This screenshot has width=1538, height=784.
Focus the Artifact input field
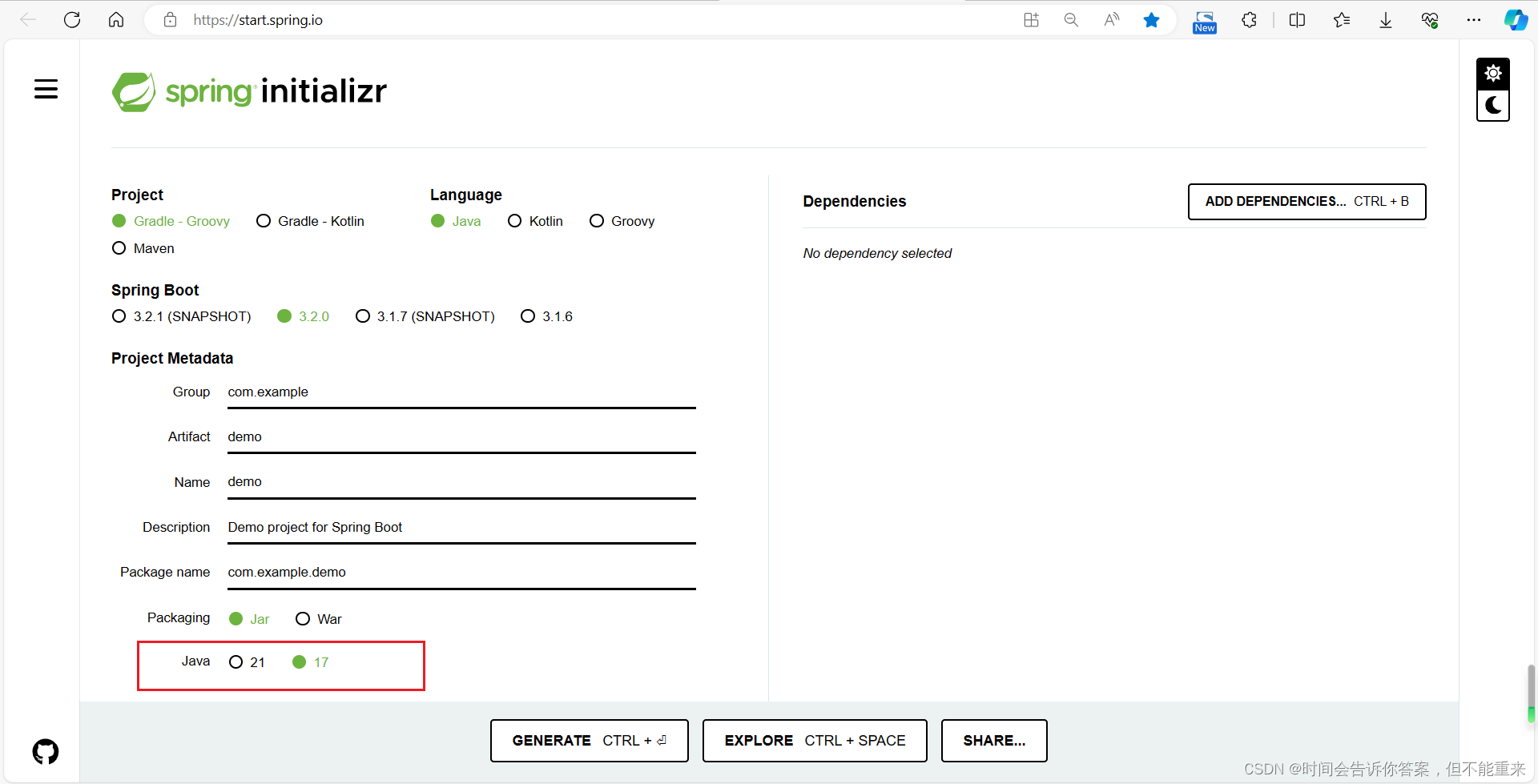pyautogui.click(x=461, y=437)
